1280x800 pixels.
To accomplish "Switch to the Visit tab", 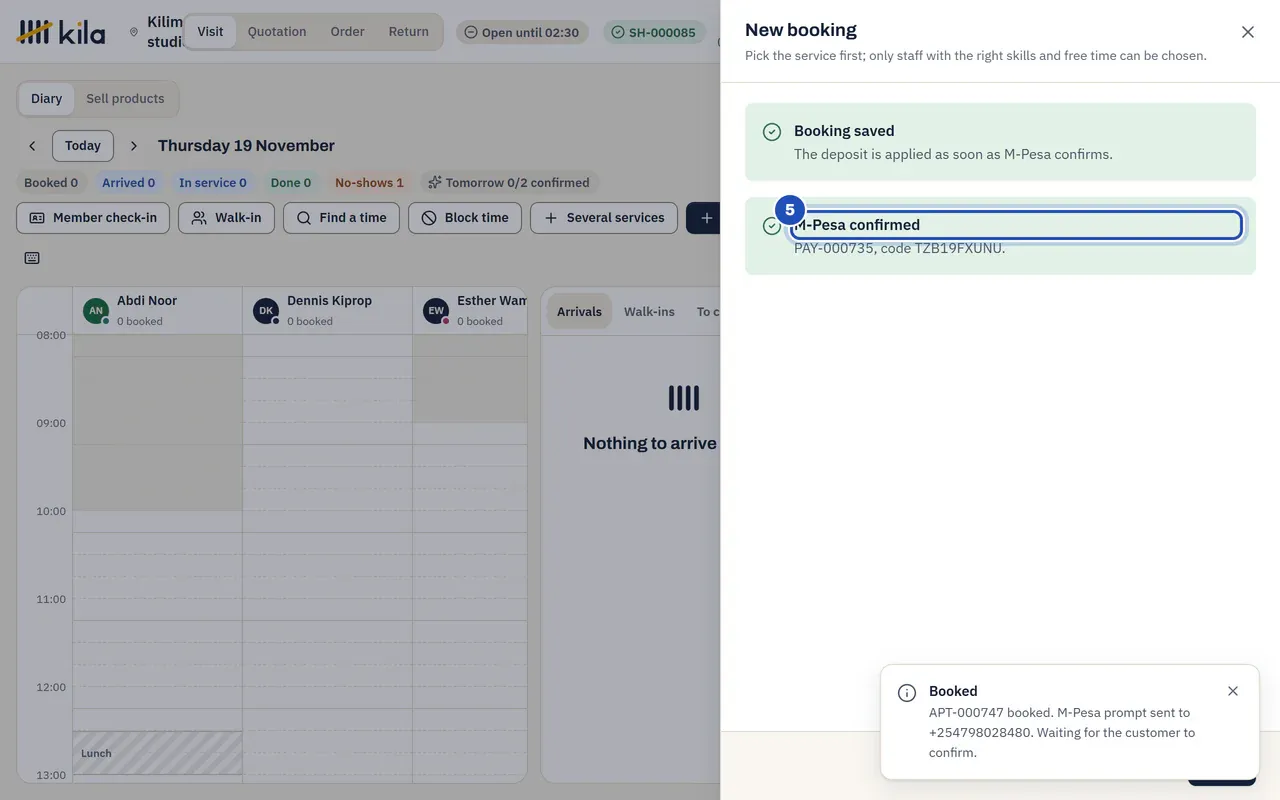I will click(210, 32).
